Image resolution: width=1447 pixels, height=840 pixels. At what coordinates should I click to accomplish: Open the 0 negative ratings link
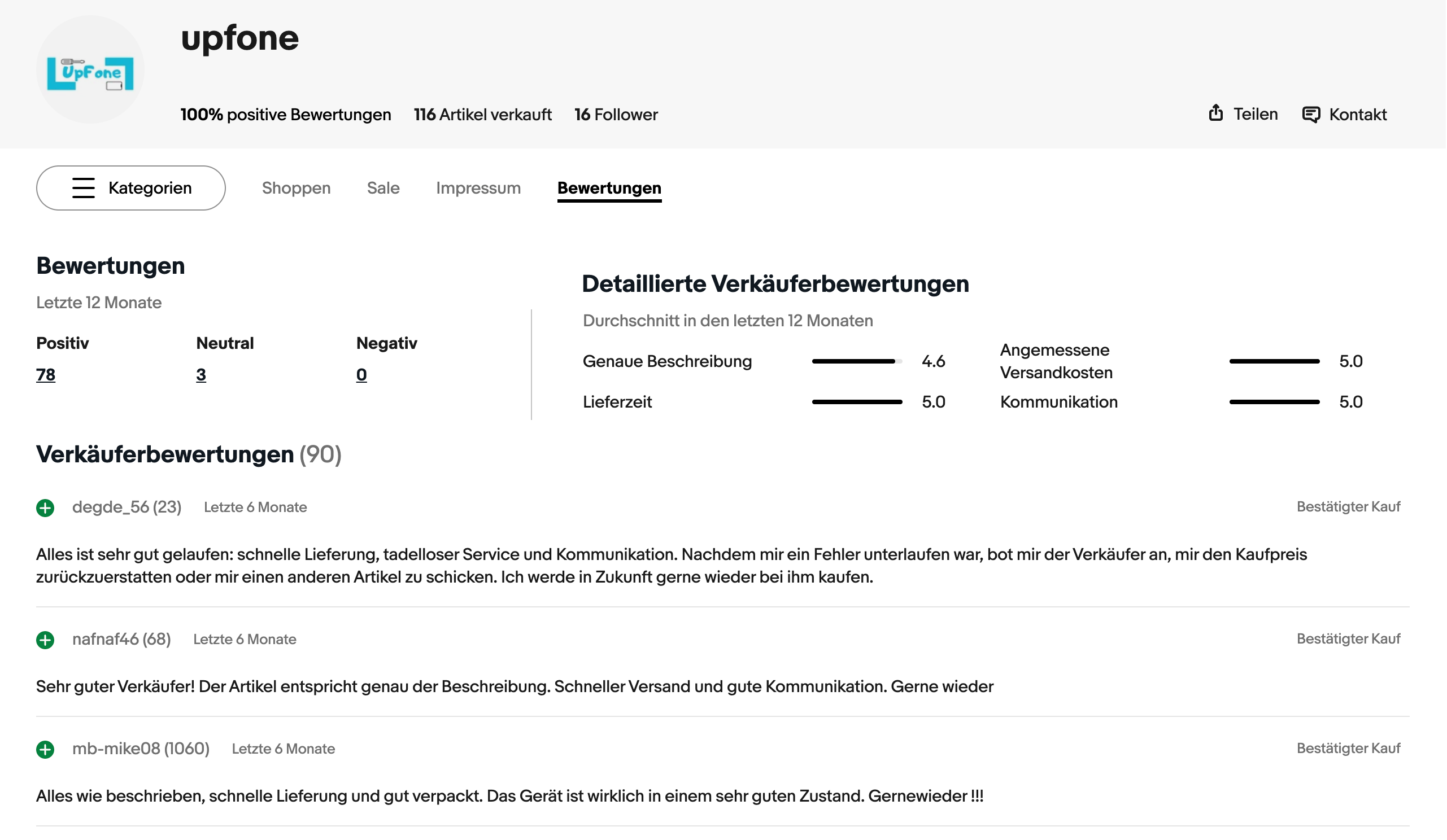point(361,375)
